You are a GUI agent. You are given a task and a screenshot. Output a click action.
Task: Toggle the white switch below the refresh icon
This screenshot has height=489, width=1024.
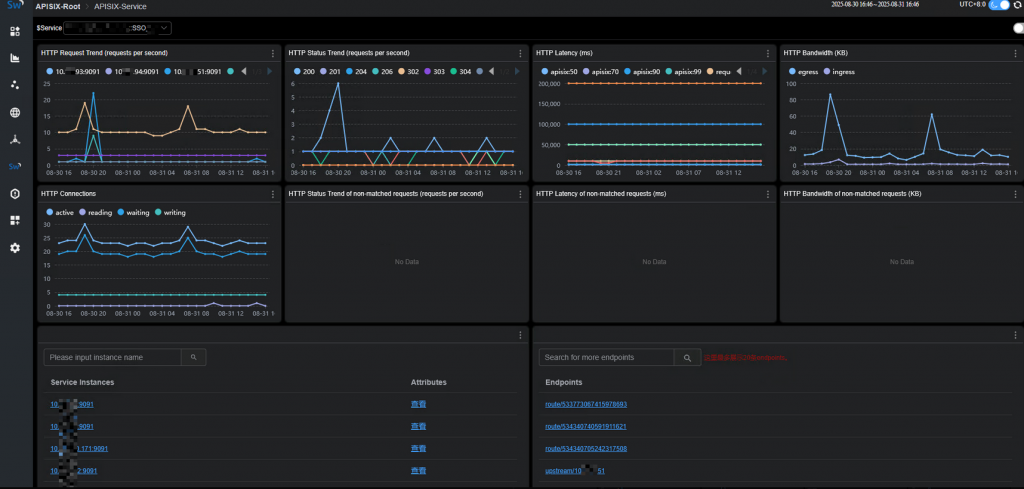(x=1018, y=28)
